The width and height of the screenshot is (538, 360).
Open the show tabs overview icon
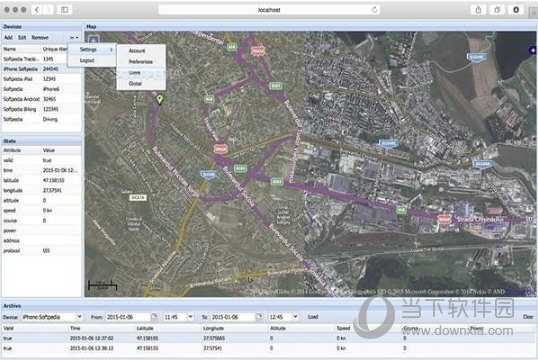point(497,10)
